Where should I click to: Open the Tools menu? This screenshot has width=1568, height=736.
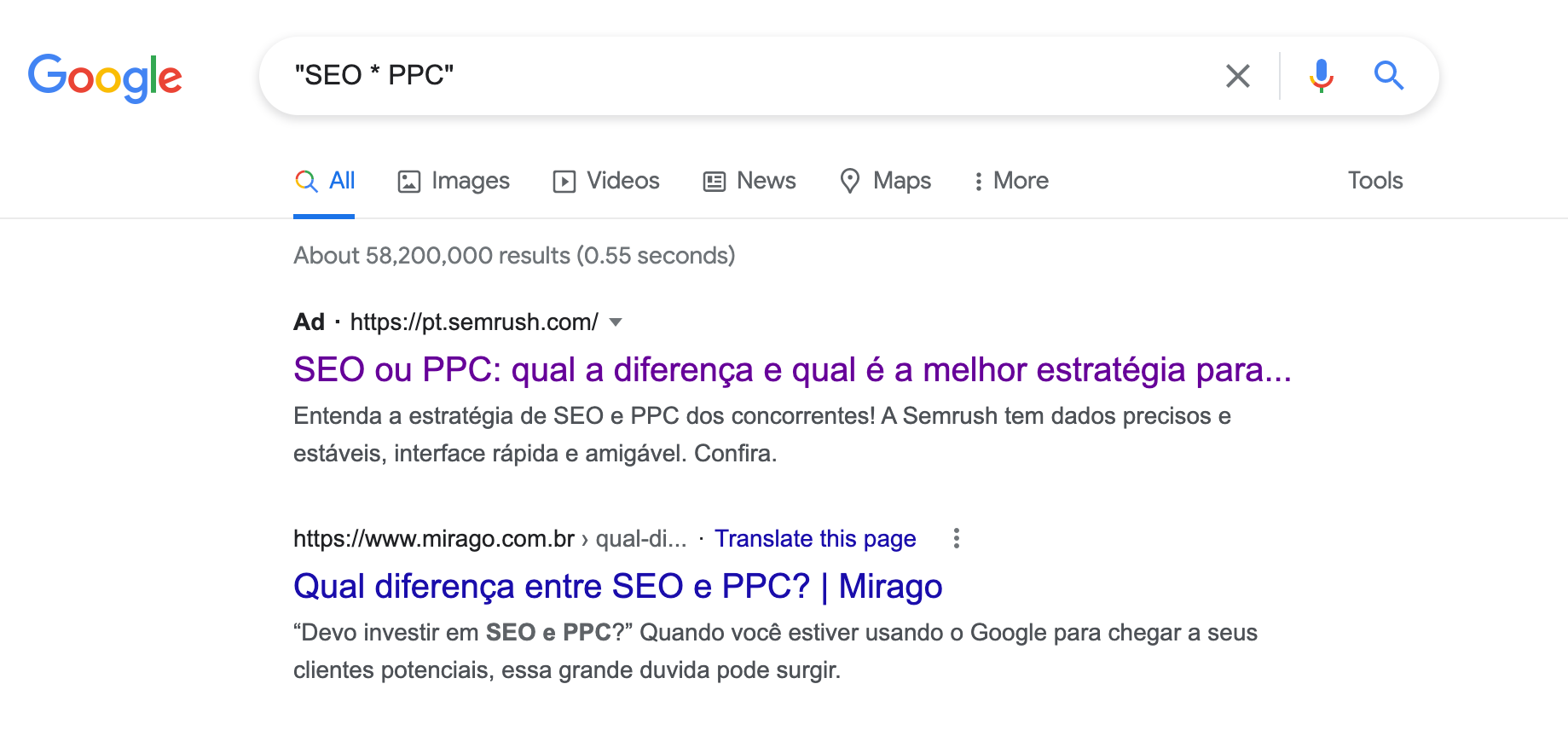[x=1374, y=181]
